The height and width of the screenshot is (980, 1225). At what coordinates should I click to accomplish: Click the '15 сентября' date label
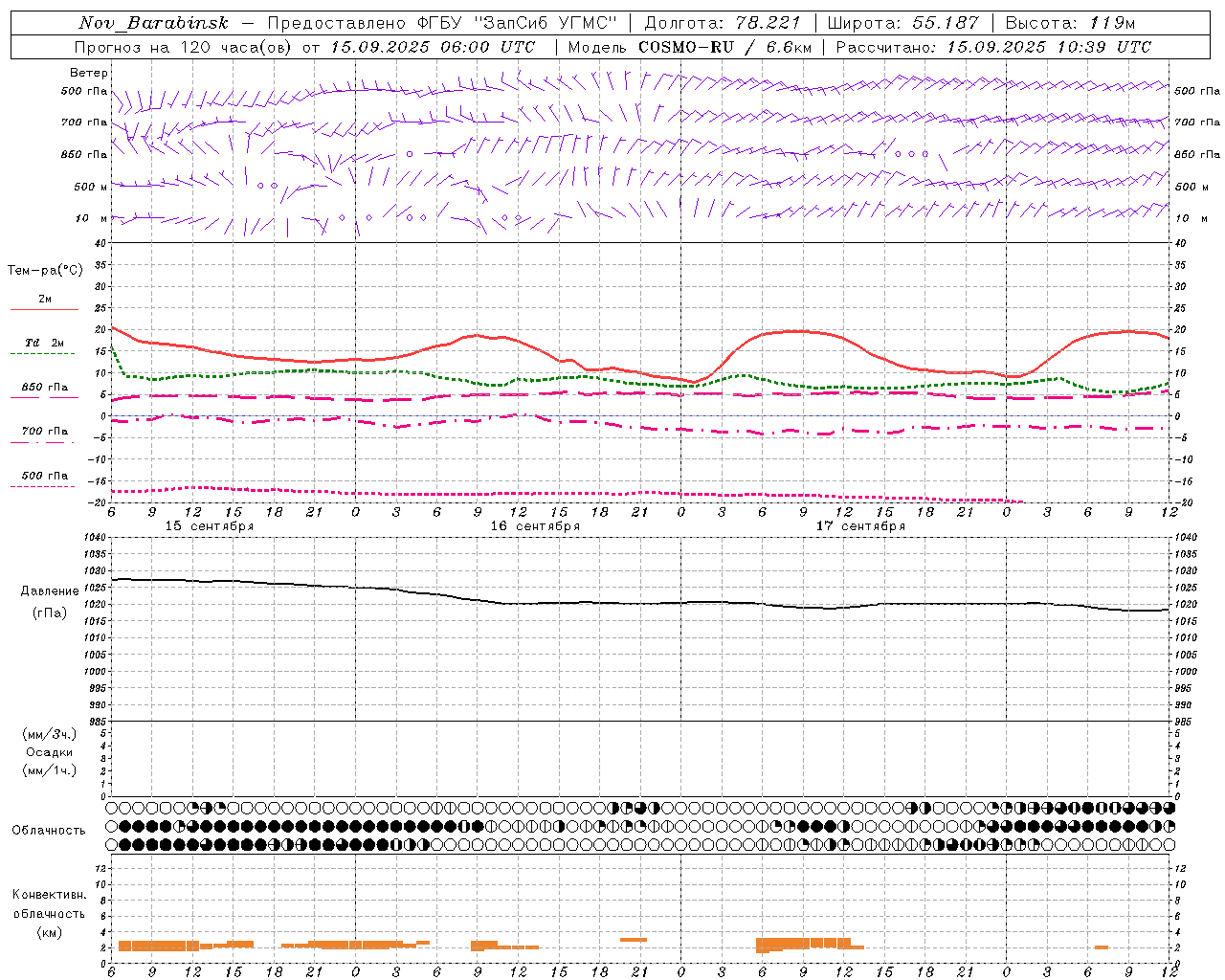click(x=210, y=526)
